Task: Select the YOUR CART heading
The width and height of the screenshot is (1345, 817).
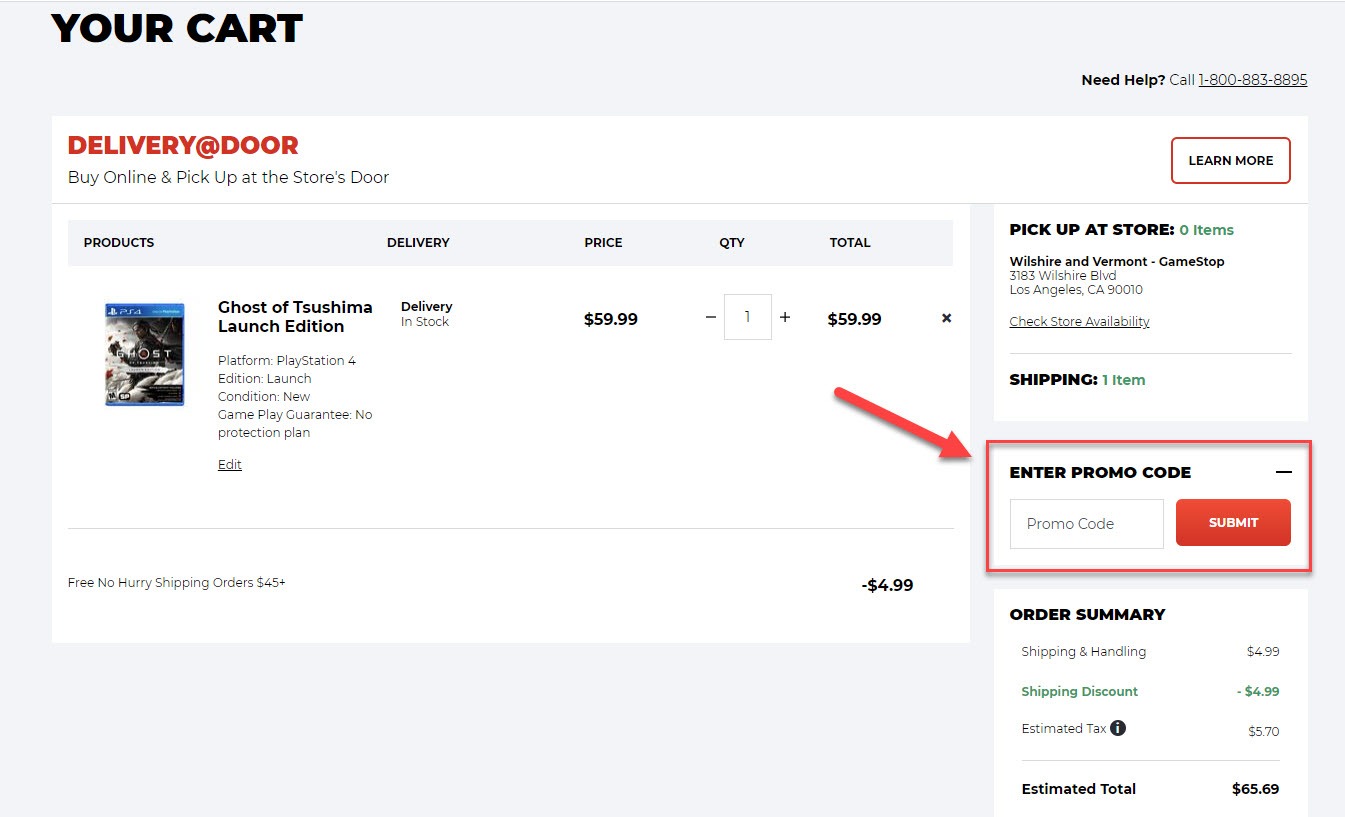Action: [177, 29]
